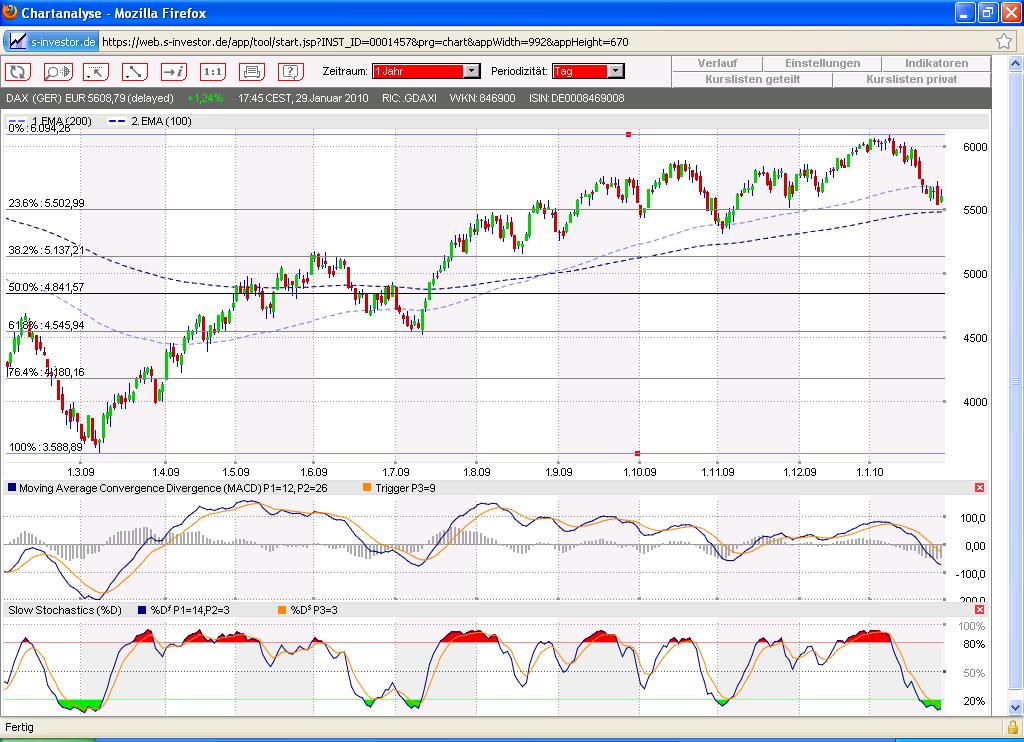Click the 0% : 6.094,26 Fibonacci label

pyautogui.click(x=39, y=129)
